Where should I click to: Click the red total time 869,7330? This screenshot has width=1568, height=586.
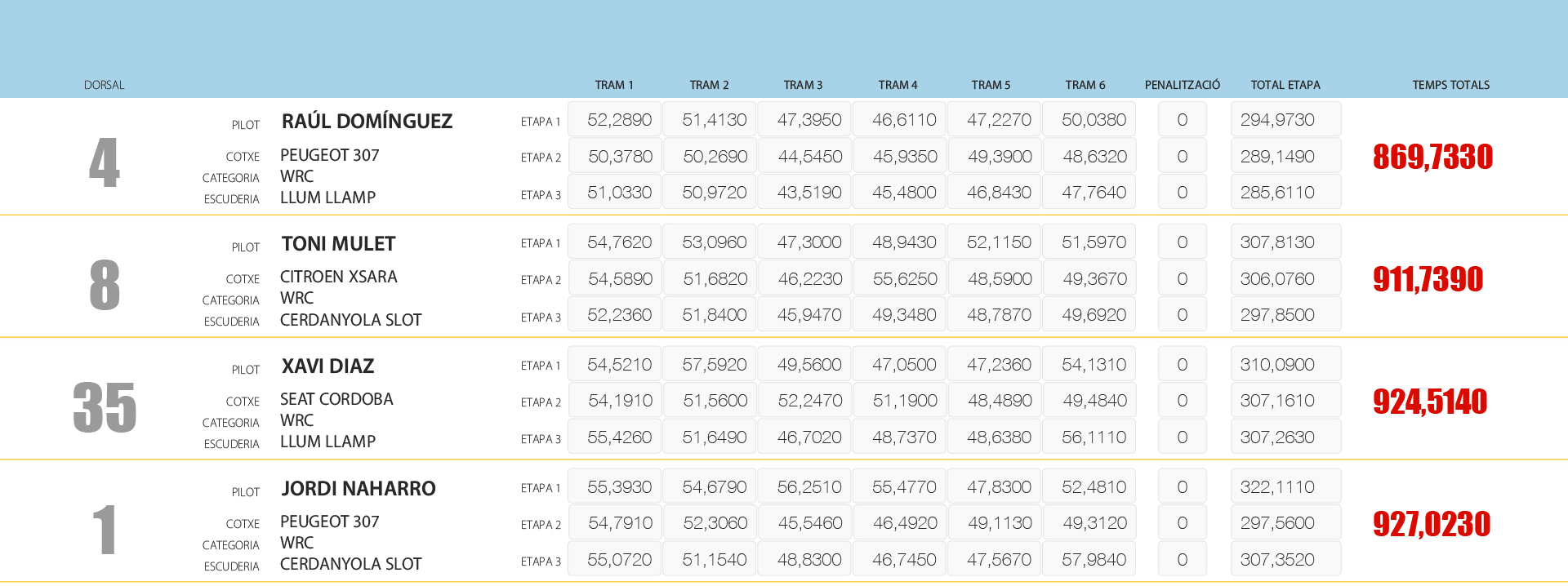1432,157
